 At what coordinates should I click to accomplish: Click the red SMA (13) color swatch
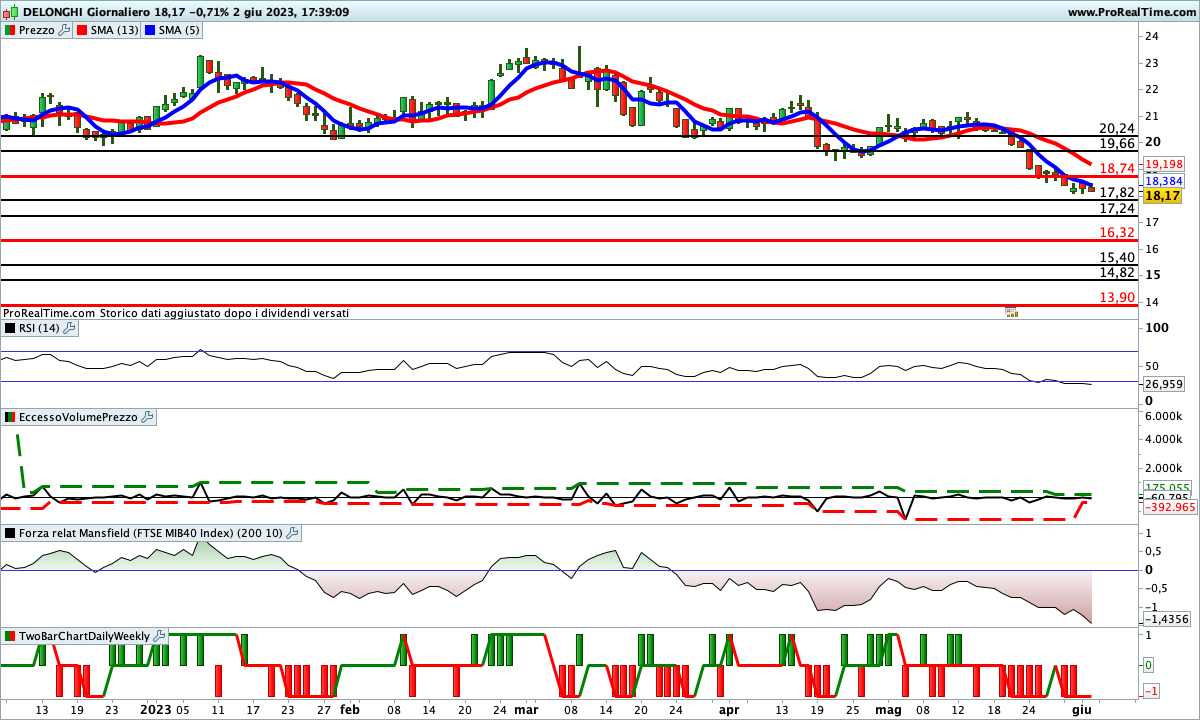point(82,30)
